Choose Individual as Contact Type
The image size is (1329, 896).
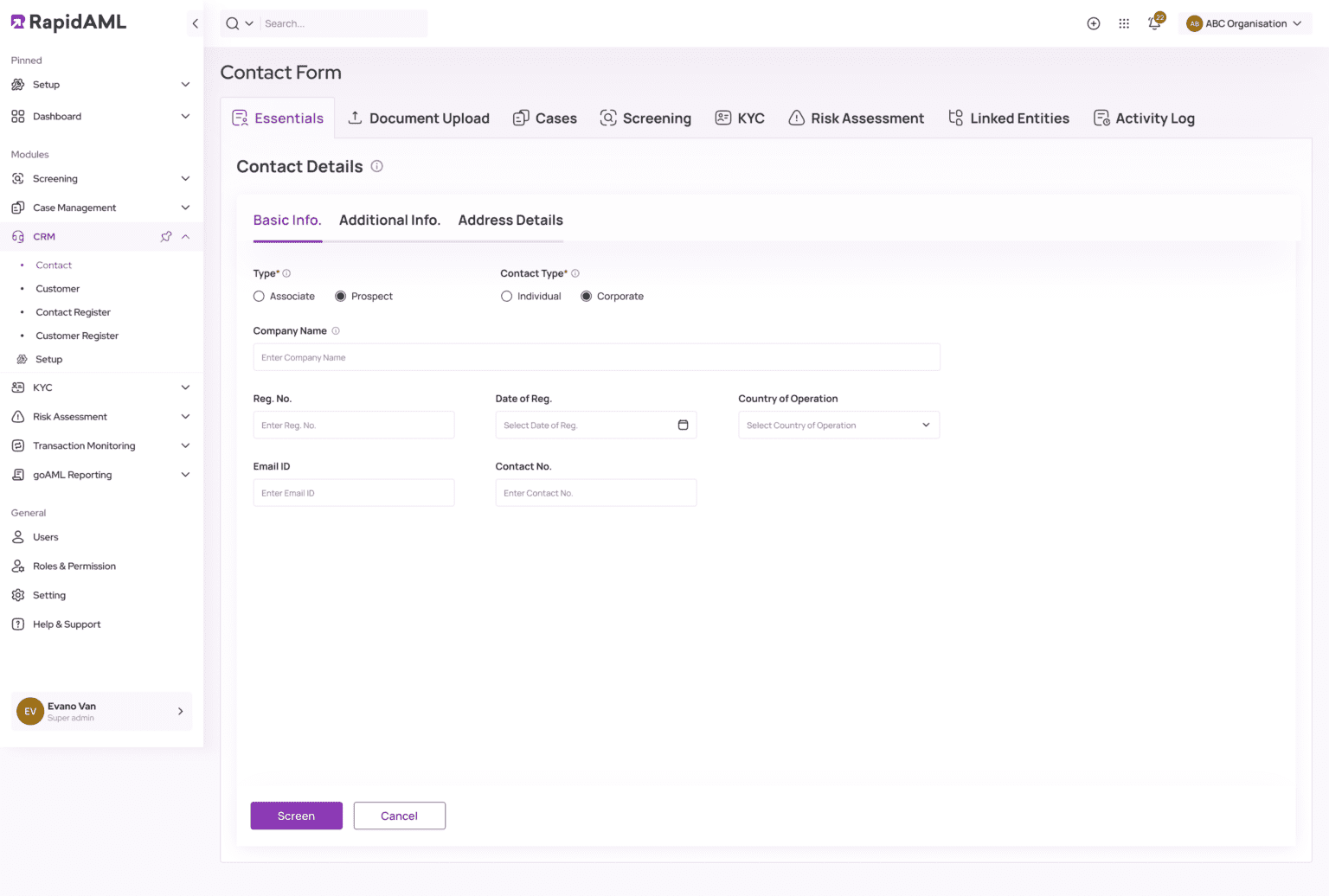[x=506, y=296]
